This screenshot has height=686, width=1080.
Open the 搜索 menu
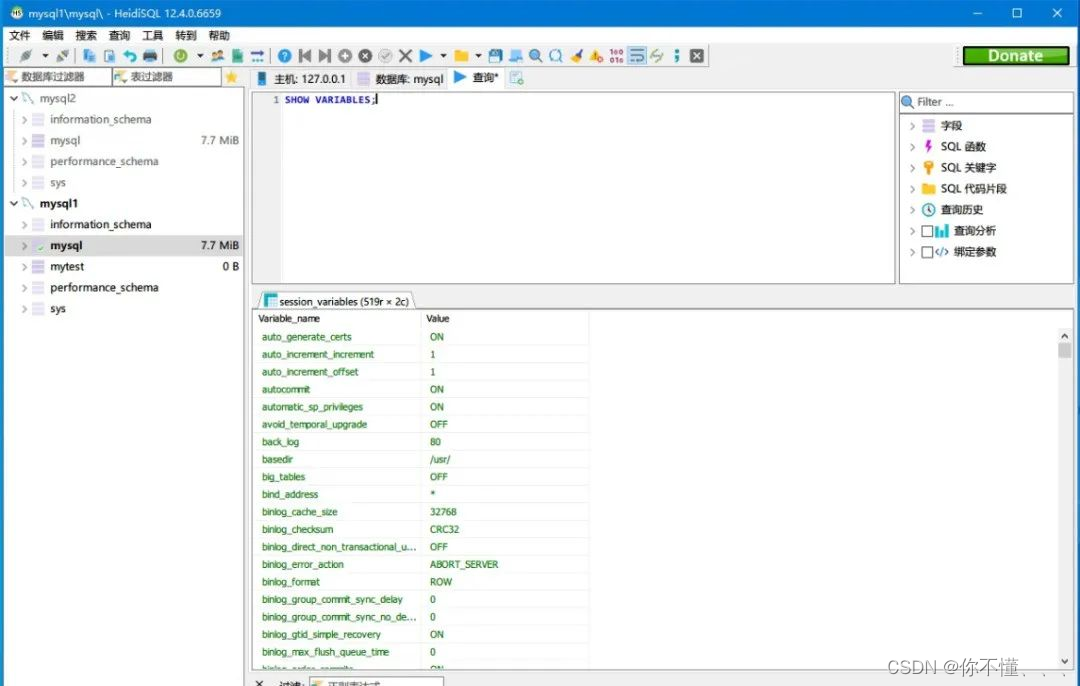click(86, 35)
